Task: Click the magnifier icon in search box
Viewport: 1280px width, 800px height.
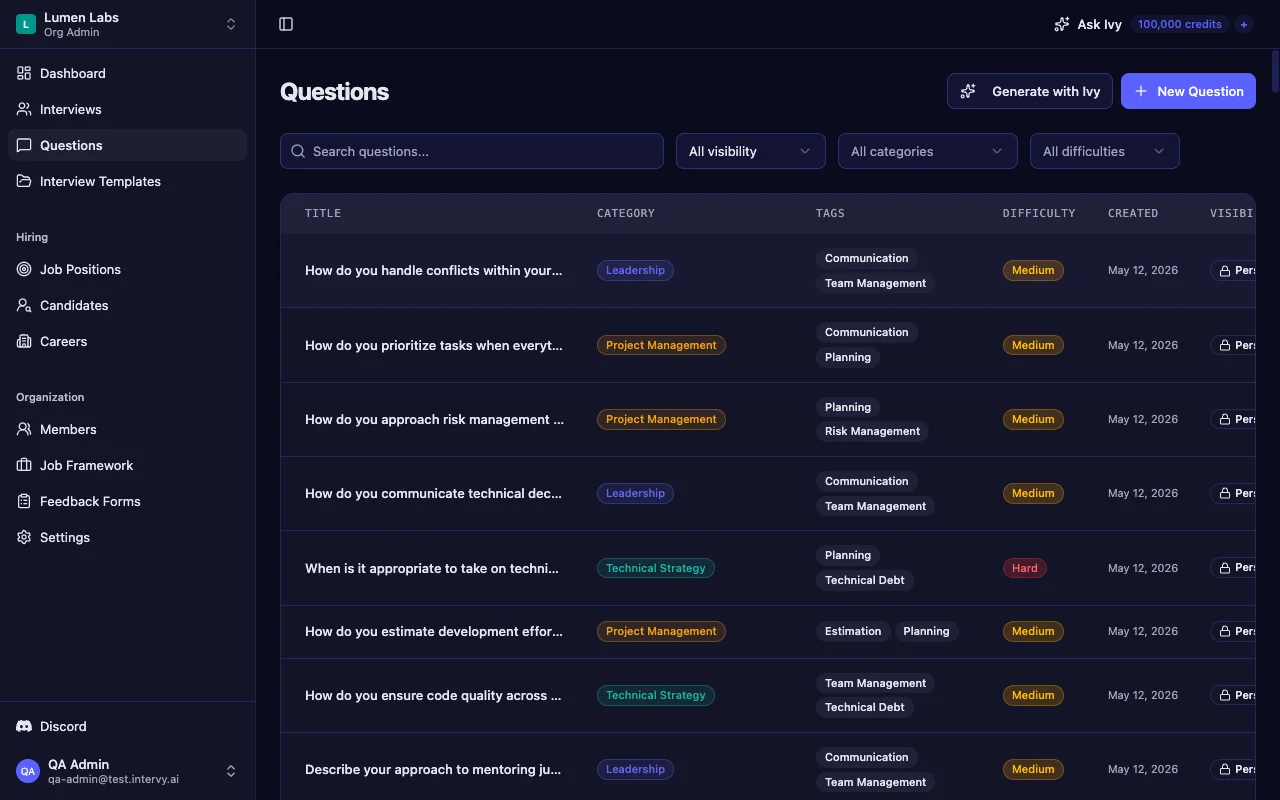Action: pos(298,151)
